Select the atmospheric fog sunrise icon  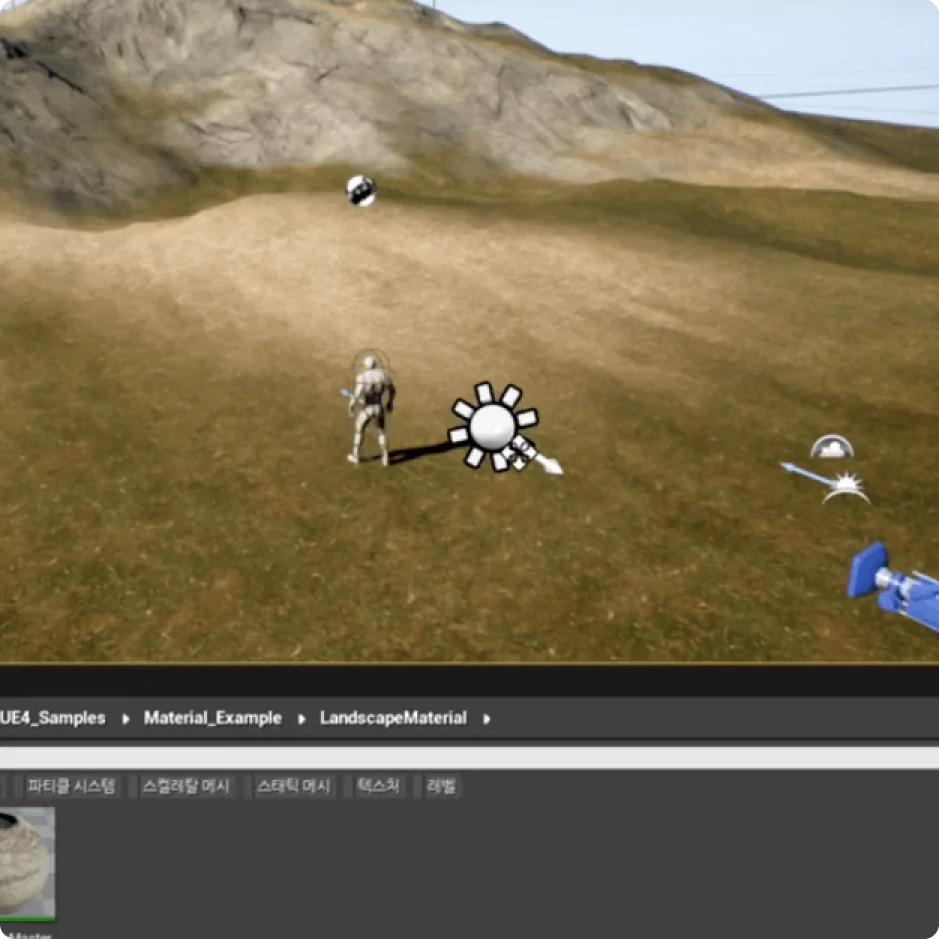point(846,487)
